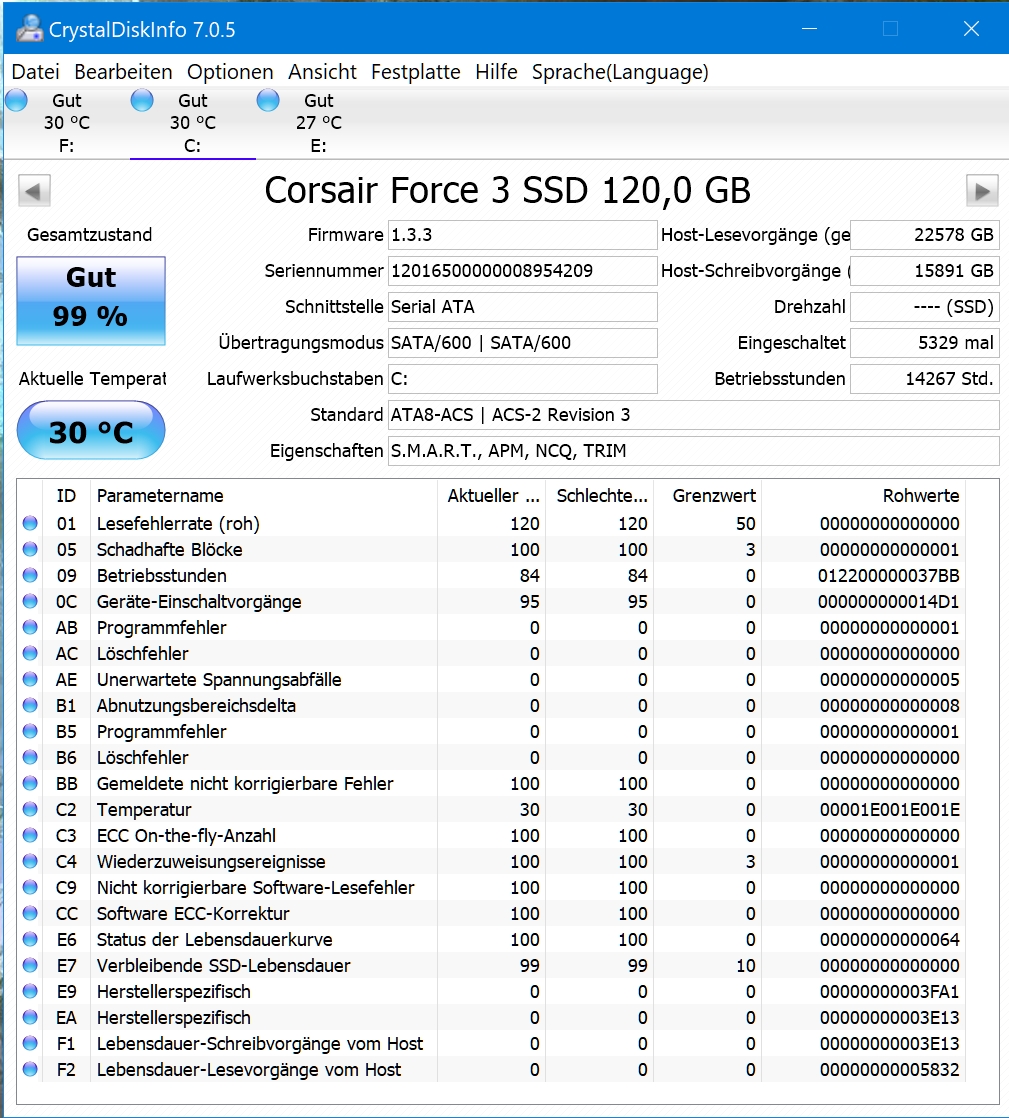This screenshot has width=1009, height=1118.
Task: Click the ID column header
Action: 66,496
